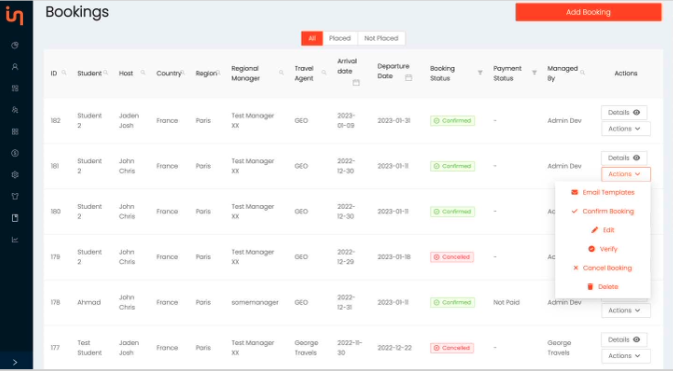Open Actions dropdown for booking 178

tap(626, 310)
